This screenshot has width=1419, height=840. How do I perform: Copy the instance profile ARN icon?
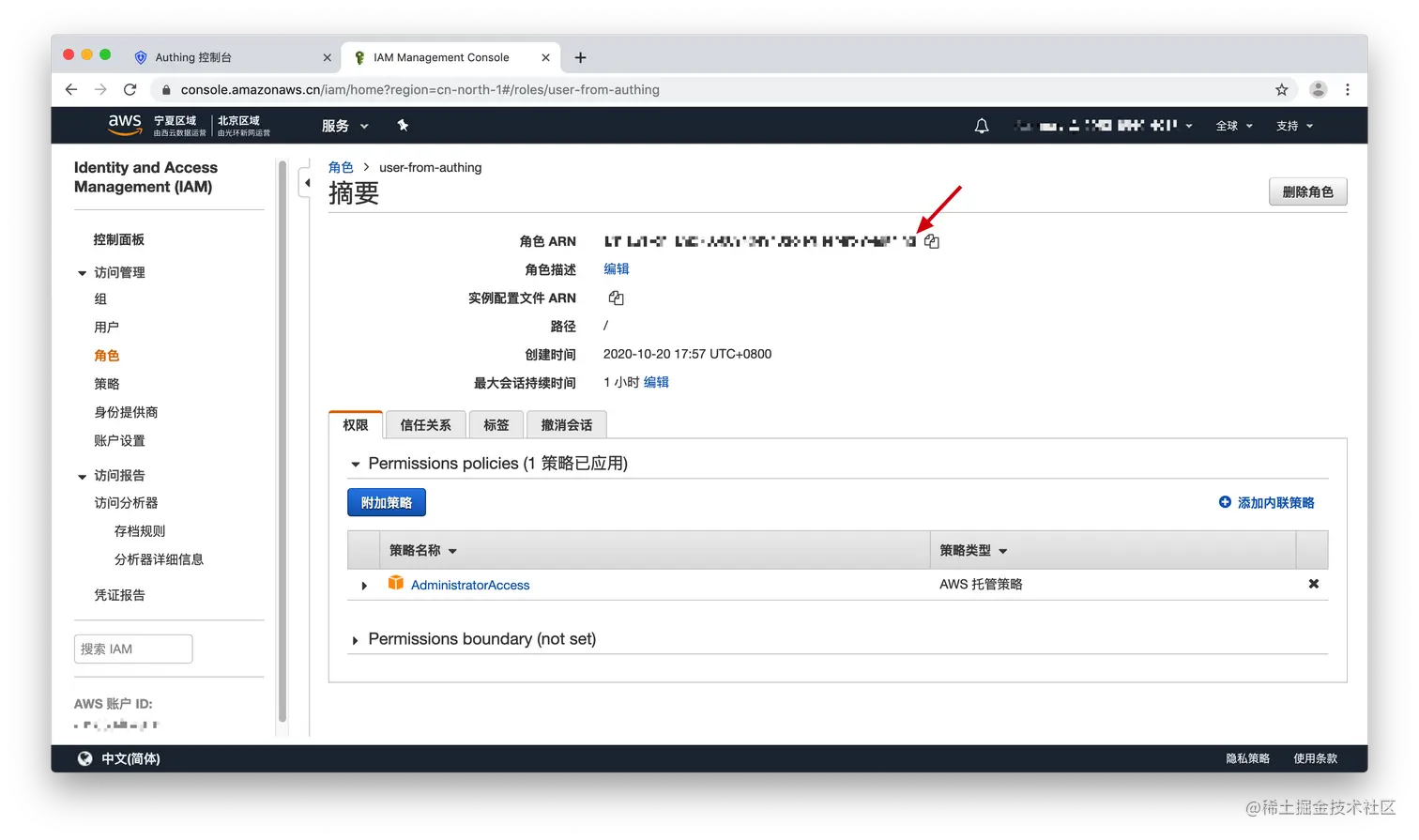[616, 298]
